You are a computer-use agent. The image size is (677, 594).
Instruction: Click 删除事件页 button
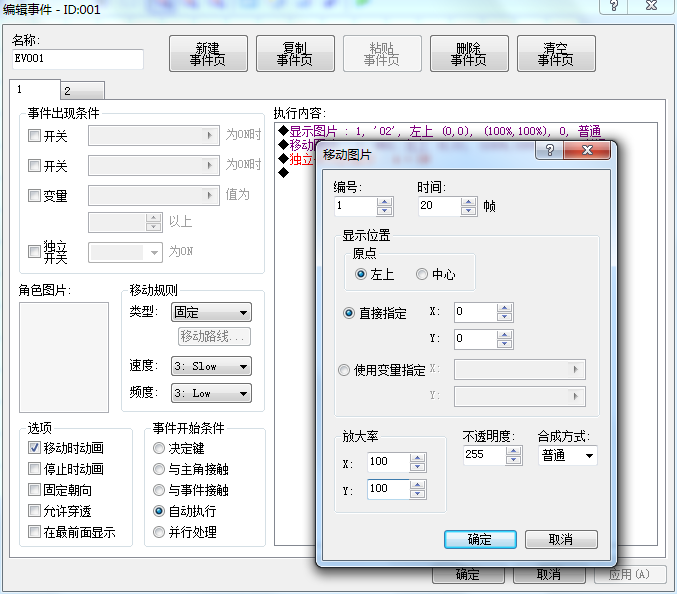[469, 54]
